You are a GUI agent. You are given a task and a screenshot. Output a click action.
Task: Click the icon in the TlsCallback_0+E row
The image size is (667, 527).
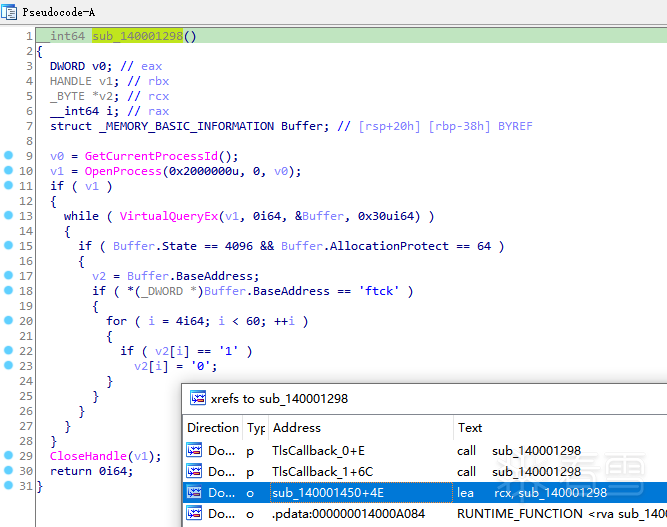(194, 450)
